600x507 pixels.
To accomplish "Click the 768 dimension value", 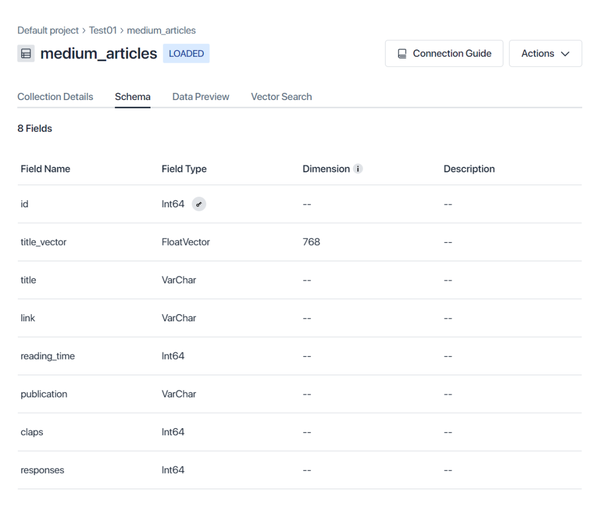I will coord(311,242).
